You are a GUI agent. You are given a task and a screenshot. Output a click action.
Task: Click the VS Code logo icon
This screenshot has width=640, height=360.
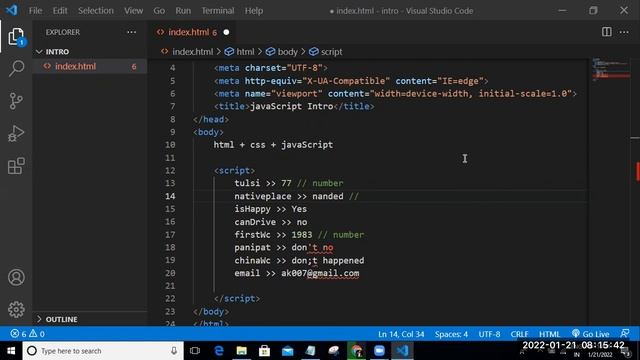click(11, 10)
